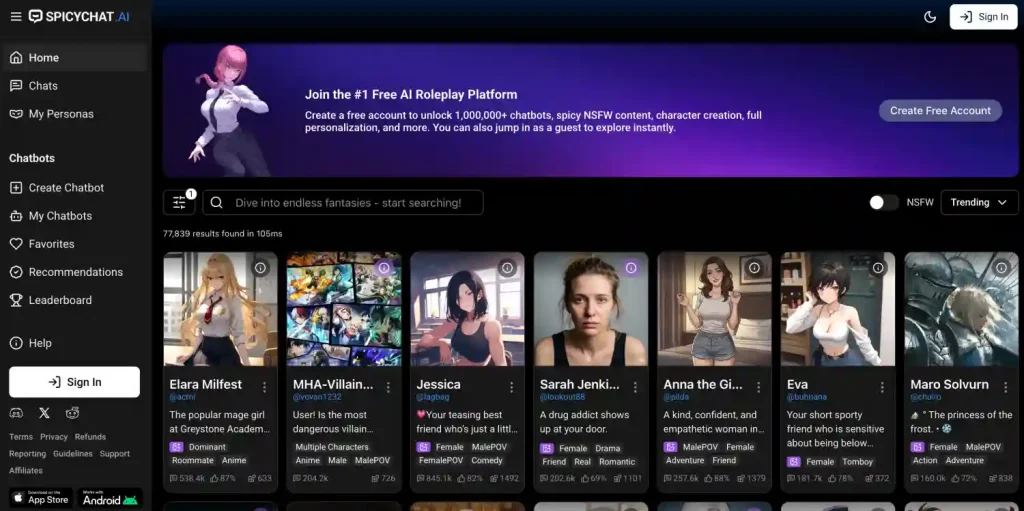
Task: Open the Discord icon link
Action: [x=16, y=412]
